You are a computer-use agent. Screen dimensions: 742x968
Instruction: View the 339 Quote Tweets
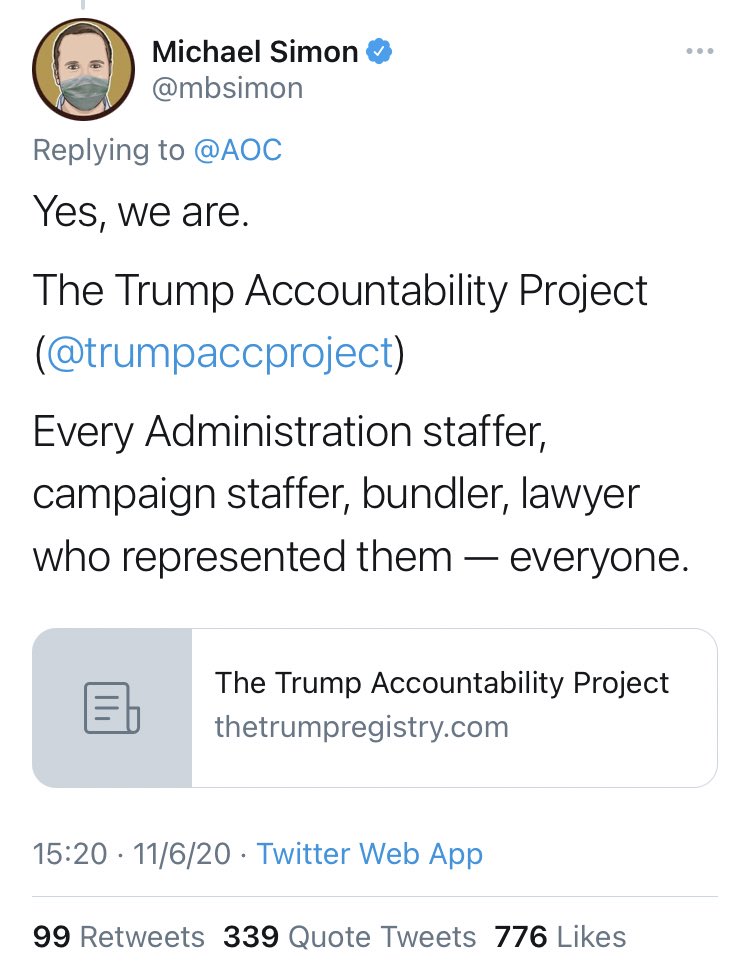349,936
